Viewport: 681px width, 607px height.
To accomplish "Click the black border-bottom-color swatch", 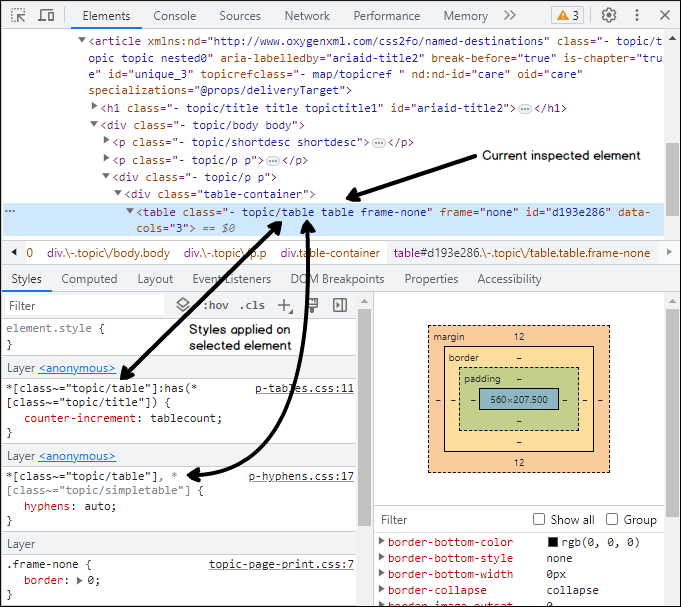I will [x=553, y=542].
